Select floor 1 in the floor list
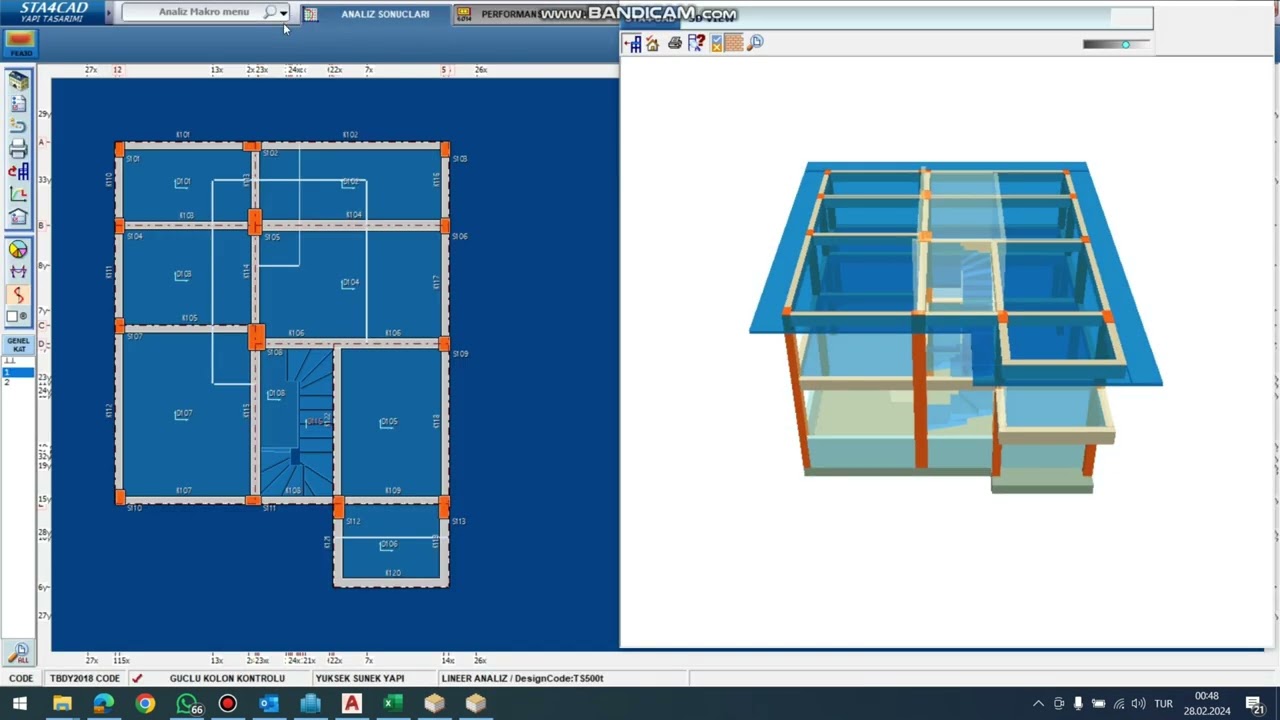 [x=19, y=373]
